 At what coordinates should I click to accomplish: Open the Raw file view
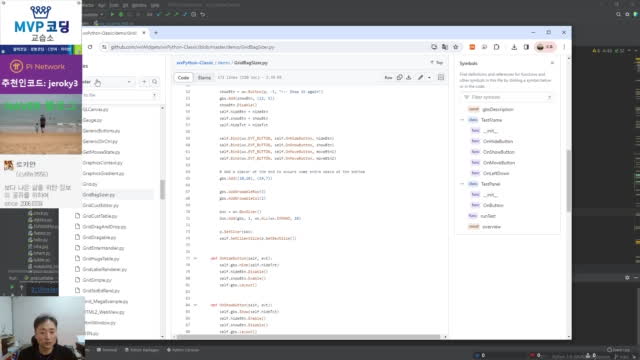click(x=388, y=78)
